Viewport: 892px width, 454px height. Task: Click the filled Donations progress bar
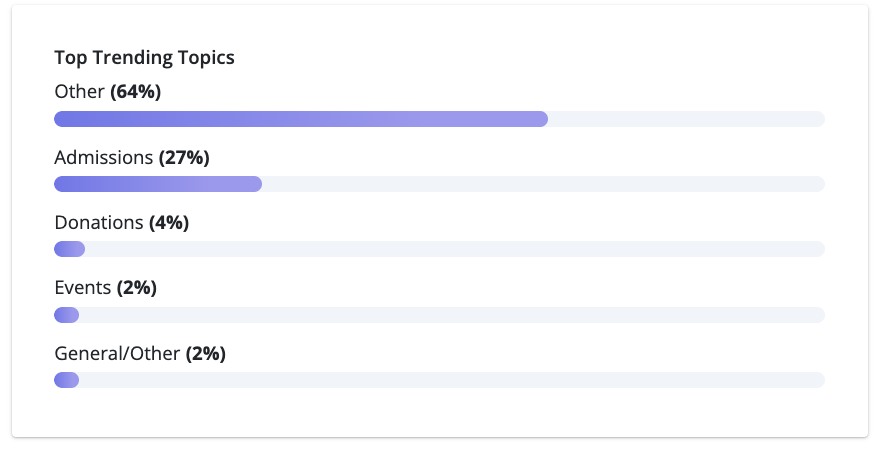tap(69, 249)
